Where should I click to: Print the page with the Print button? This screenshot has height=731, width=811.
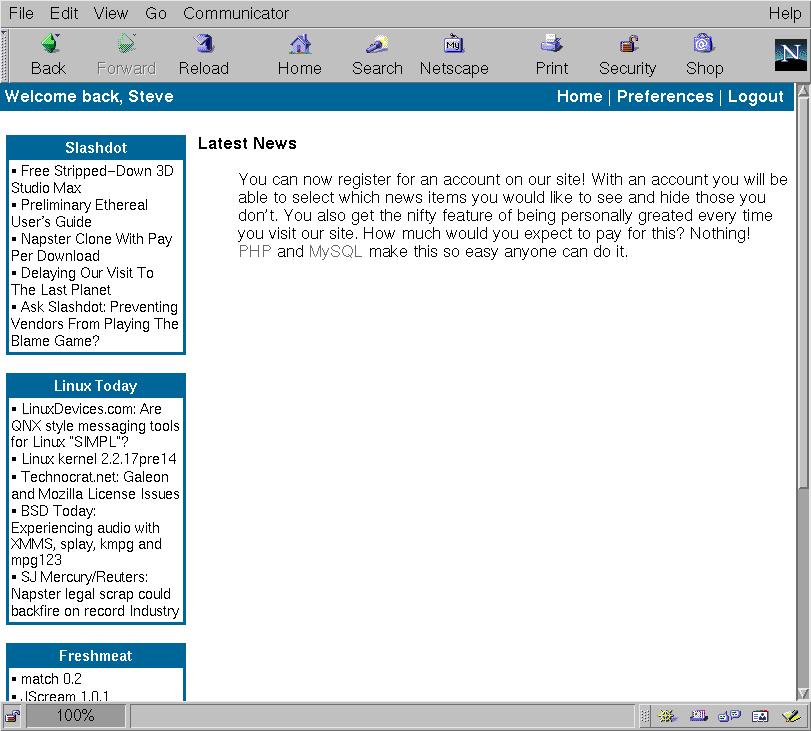[x=551, y=55]
